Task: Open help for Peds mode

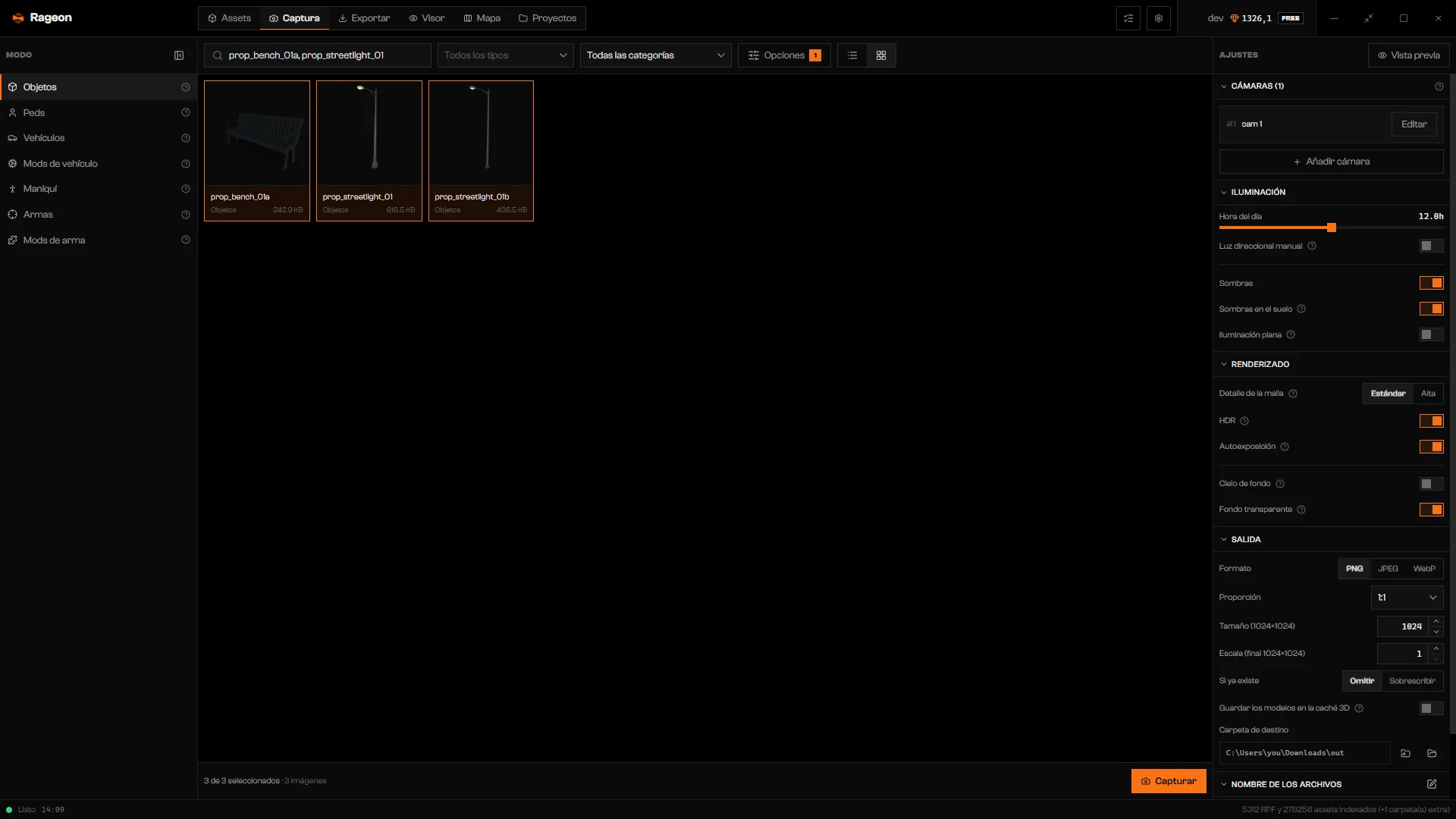Action: click(186, 113)
